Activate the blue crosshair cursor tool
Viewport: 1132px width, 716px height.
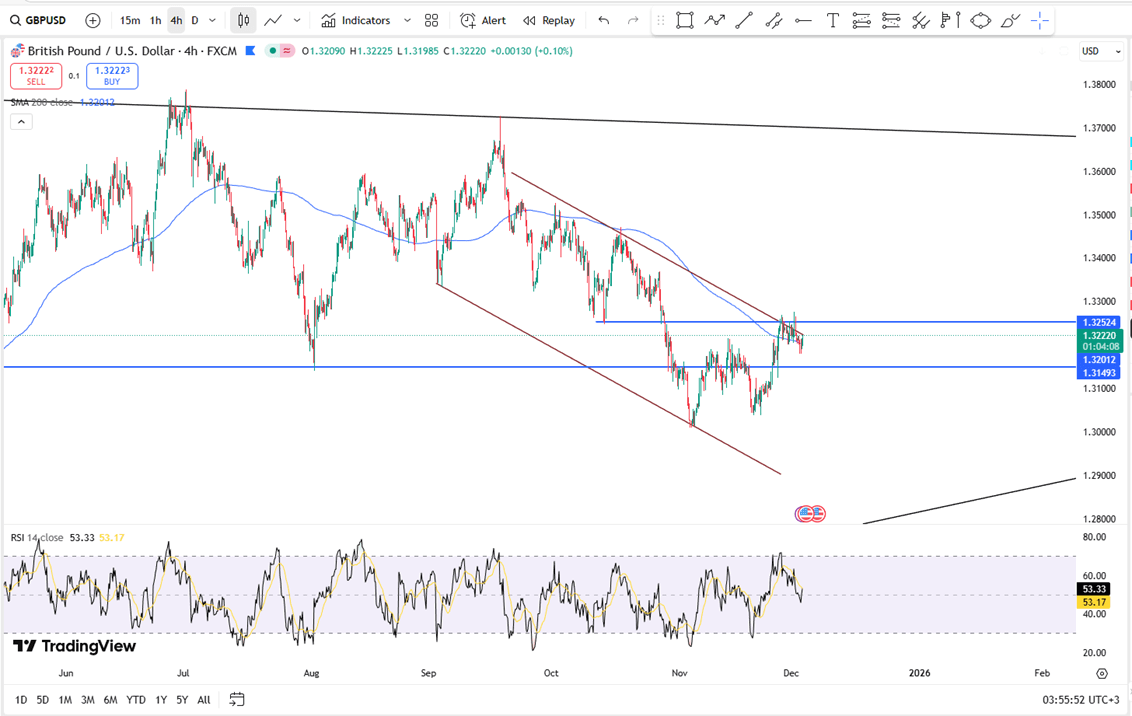[1040, 20]
